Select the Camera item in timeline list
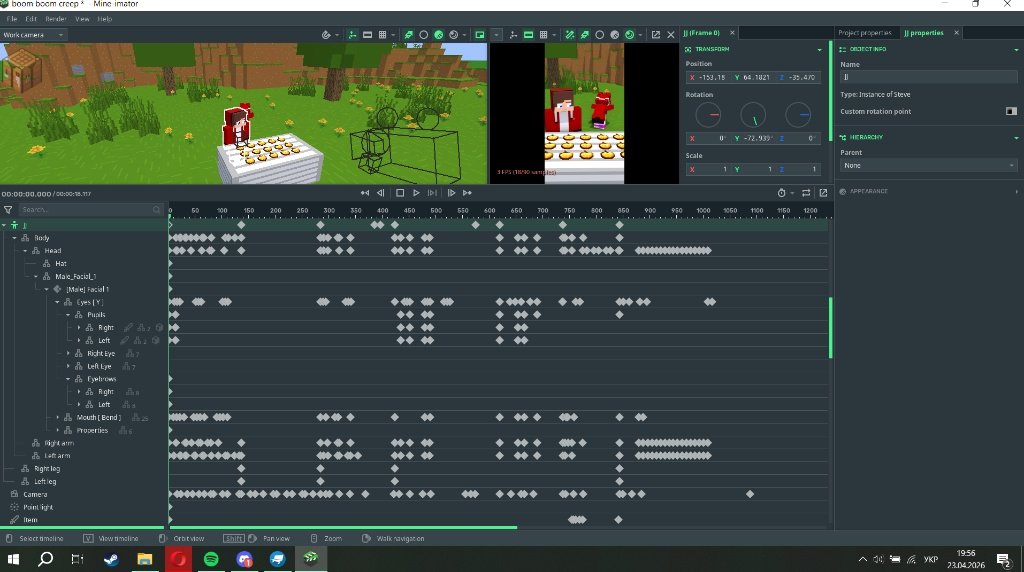The height and width of the screenshot is (572, 1024). [35, 494]
